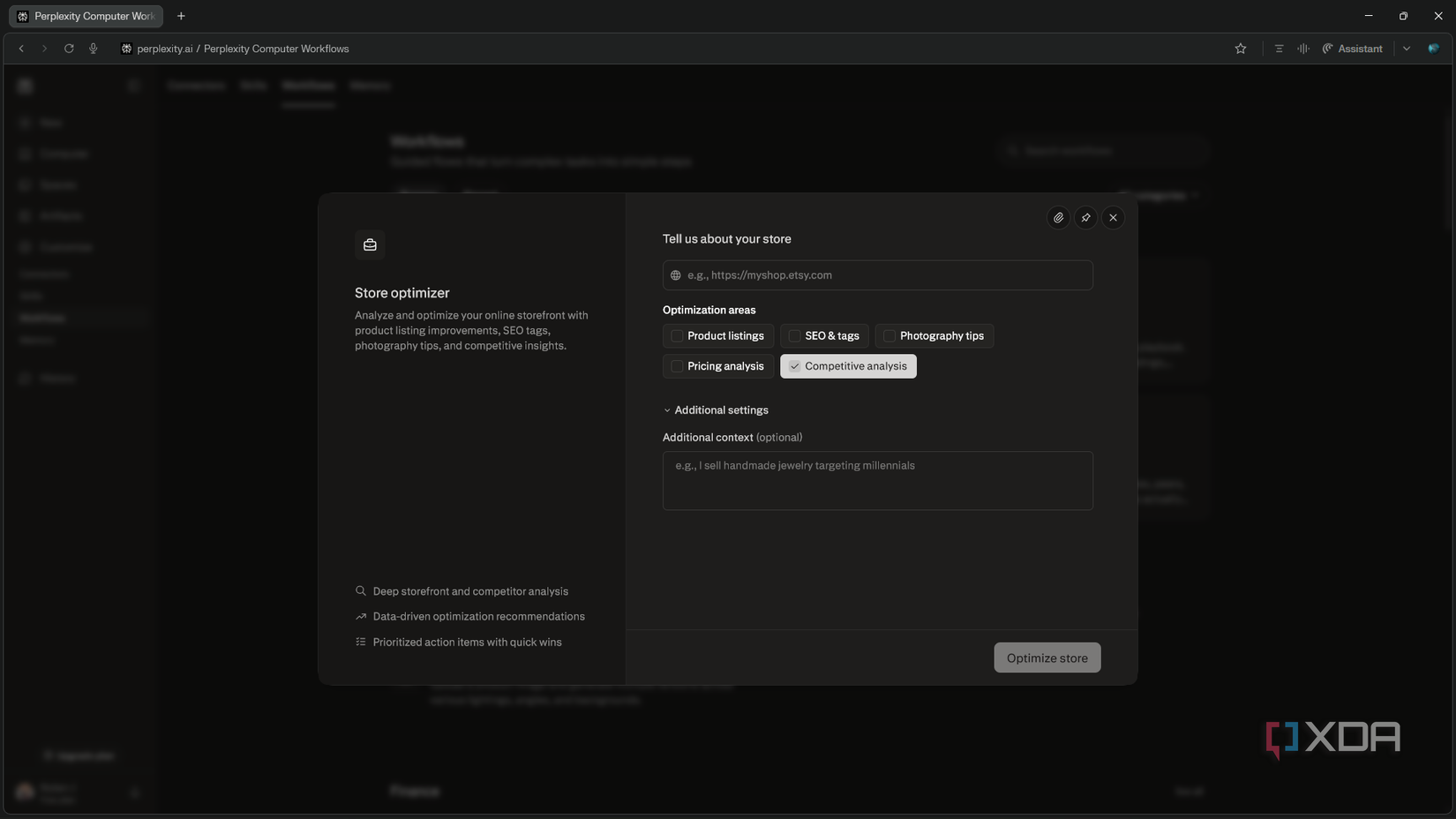
Task: Click the microphone icon in toolbar
Action: (x=94, y=49)
